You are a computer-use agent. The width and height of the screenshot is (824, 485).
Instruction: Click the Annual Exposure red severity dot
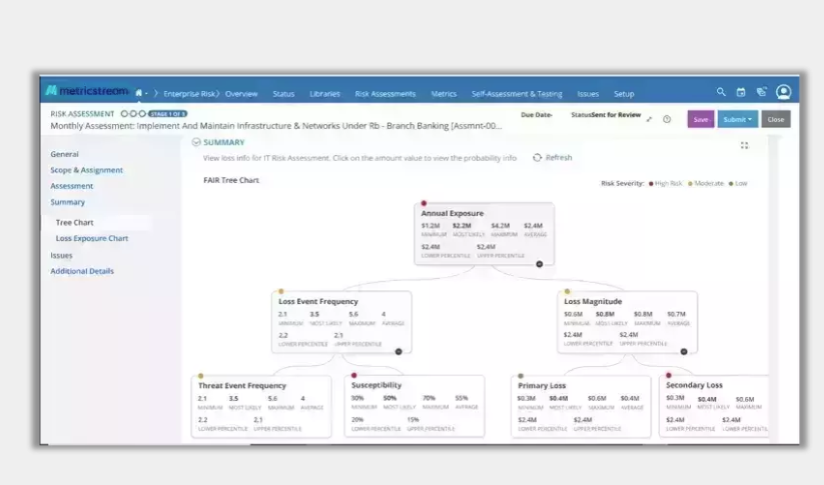[424, 203]
